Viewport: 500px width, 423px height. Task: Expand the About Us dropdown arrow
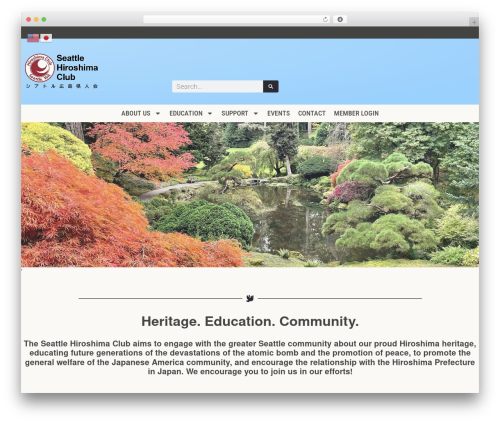coord(158,113)
